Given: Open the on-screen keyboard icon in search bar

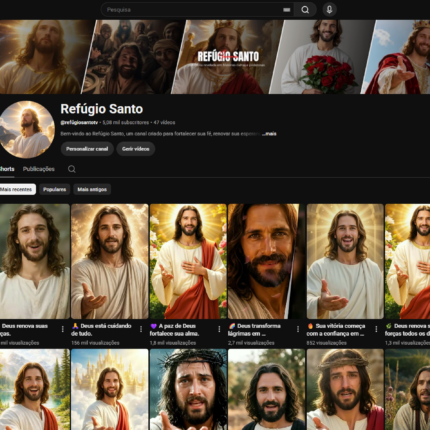Looking at the screenshot, I should (286, 10).
